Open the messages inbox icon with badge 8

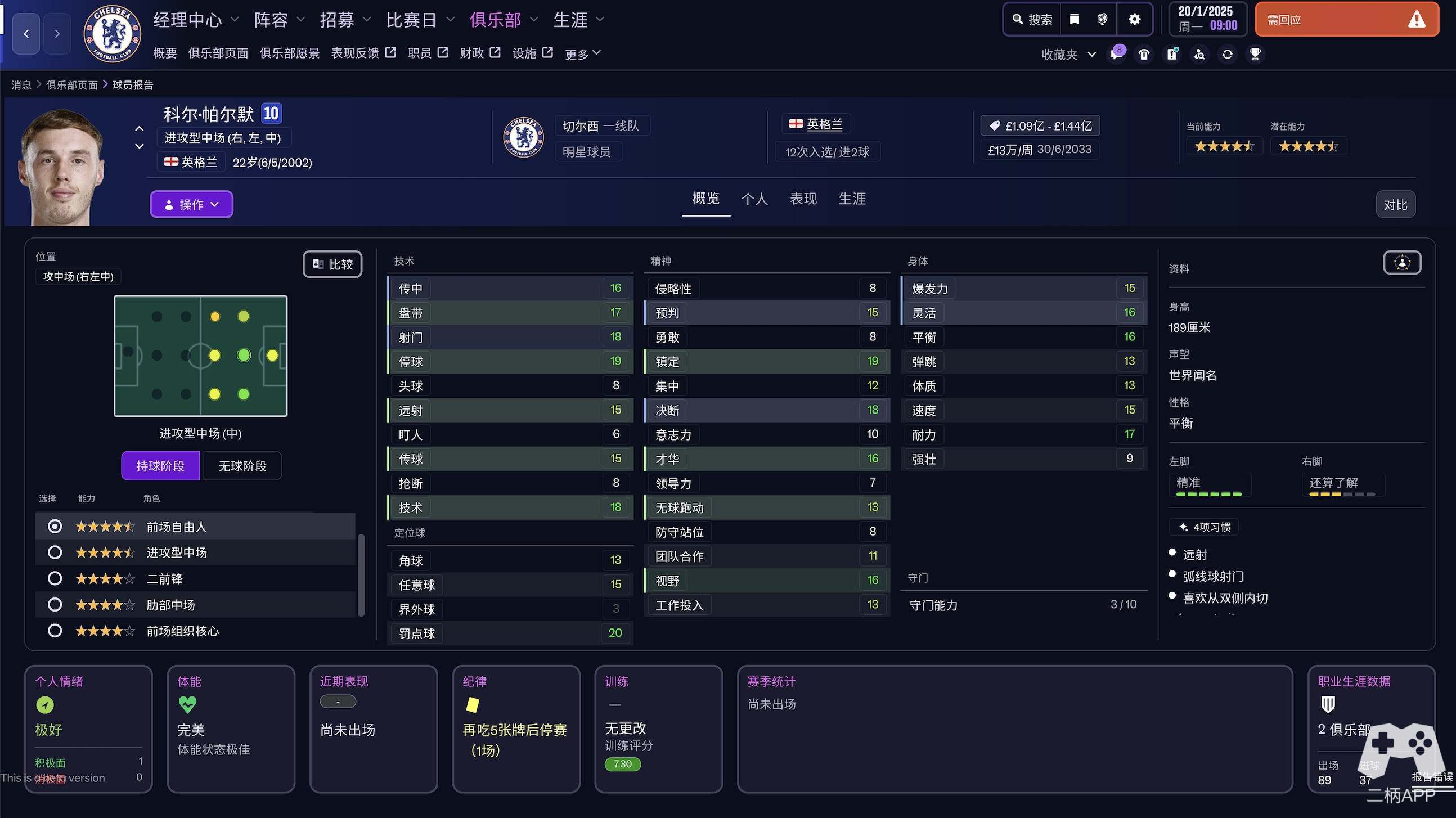point(1116,54)
